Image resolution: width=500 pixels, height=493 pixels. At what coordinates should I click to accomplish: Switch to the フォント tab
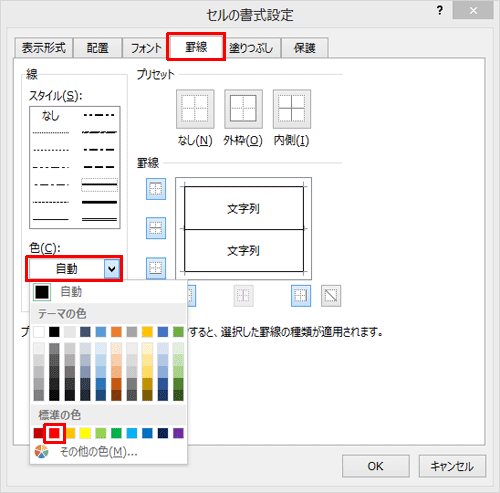pyautogui.click(x=146, y=48)
